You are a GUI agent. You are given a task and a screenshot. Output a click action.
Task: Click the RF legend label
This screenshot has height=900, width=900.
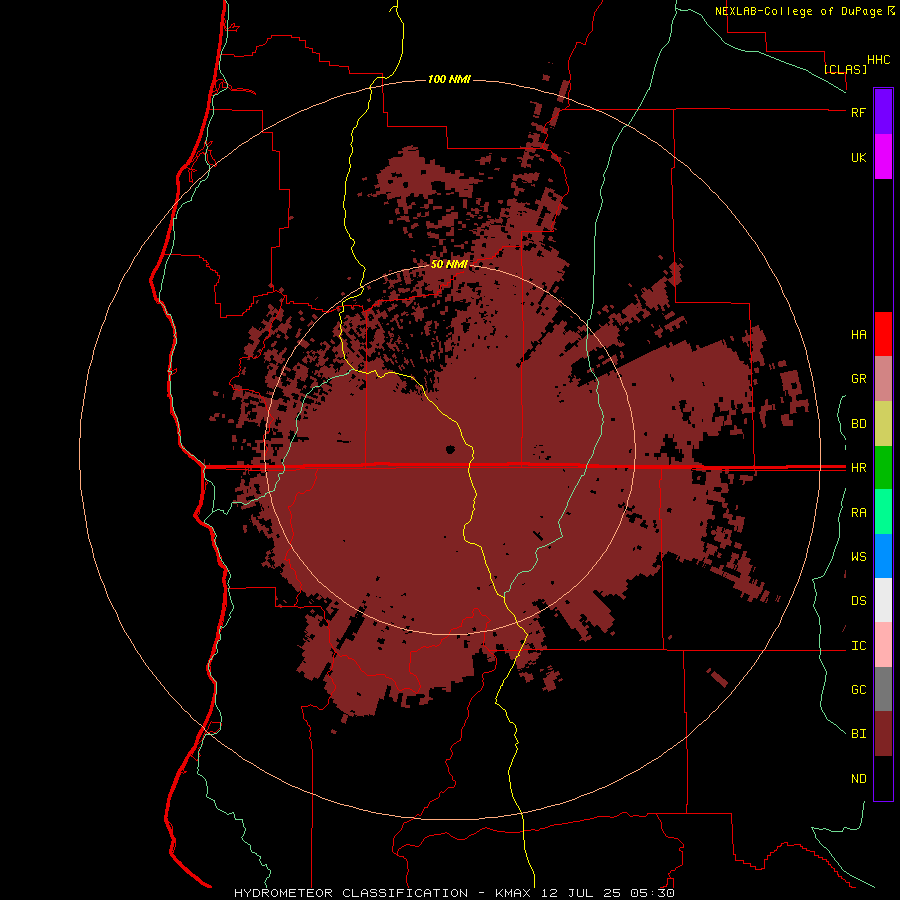[858, 112]
